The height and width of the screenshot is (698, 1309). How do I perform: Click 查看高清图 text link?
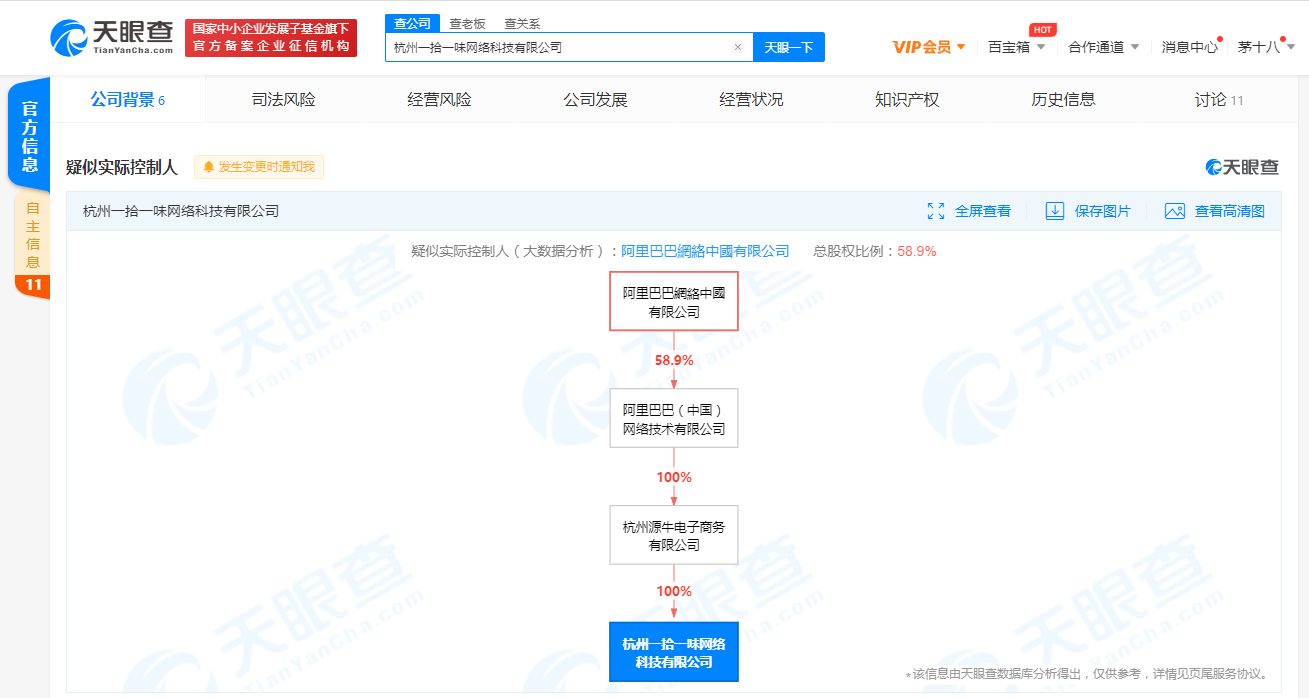[x=1230, y=211]
